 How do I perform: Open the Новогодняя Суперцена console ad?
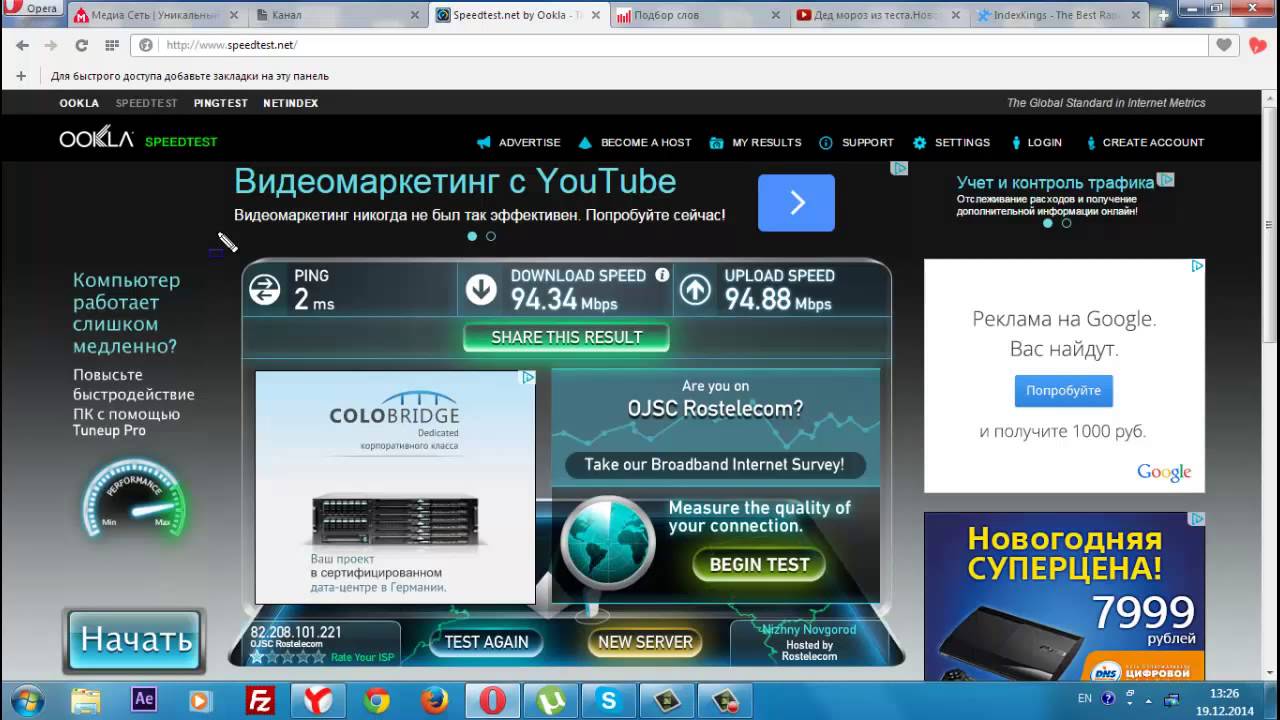pyautogui.click(x=1064, y=596)
